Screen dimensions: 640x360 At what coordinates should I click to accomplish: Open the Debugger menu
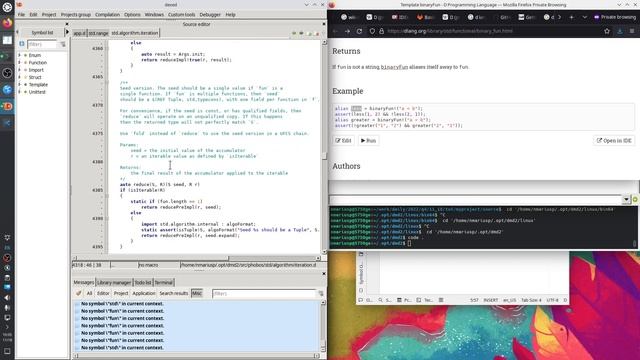(x=210, y=14)
